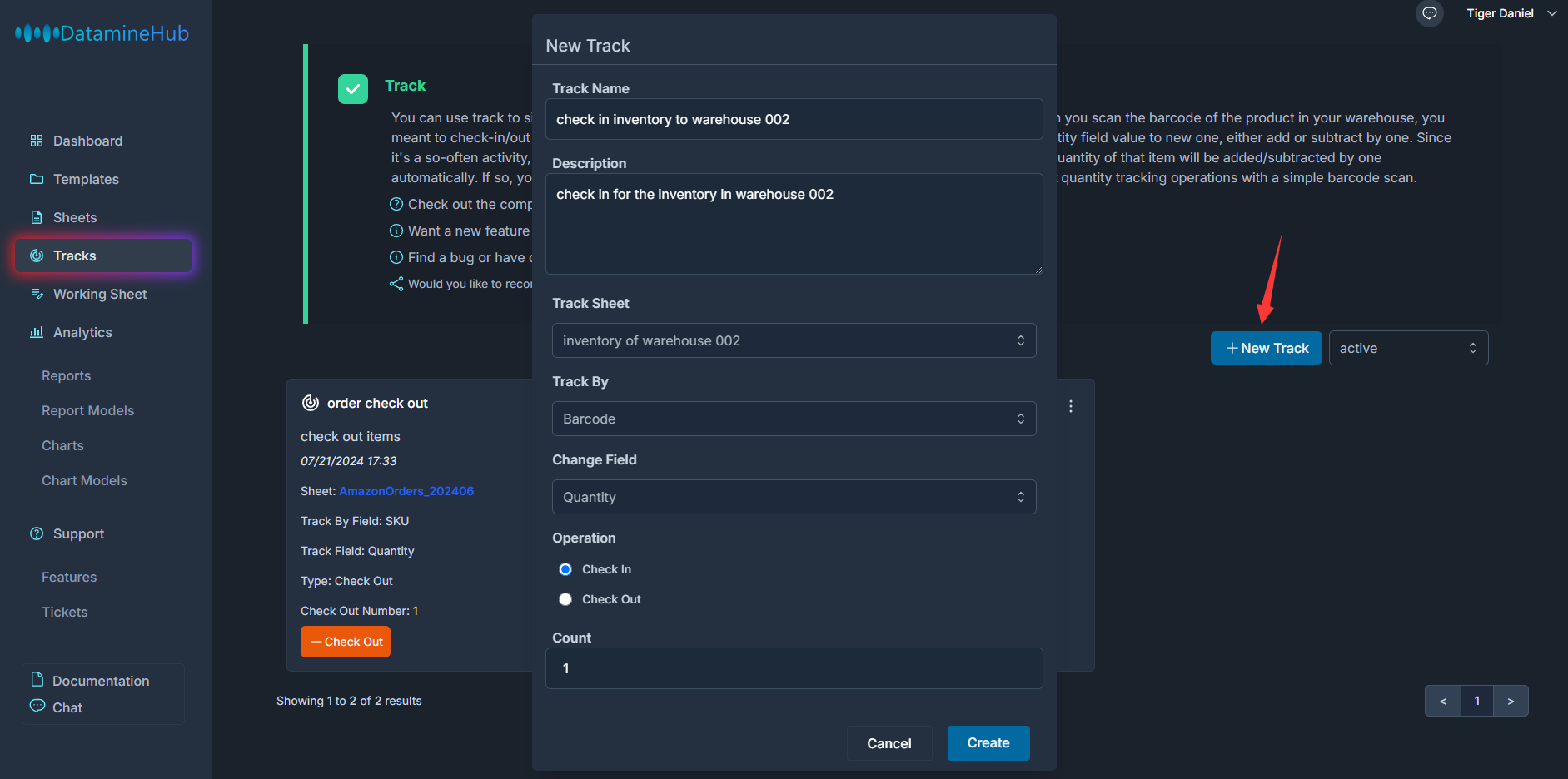
Task: Go to next page arrow
Action: pos(1511,701)
